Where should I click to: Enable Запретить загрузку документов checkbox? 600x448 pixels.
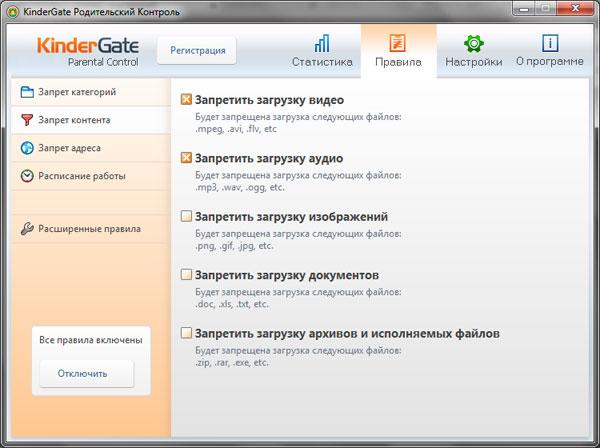186,274
